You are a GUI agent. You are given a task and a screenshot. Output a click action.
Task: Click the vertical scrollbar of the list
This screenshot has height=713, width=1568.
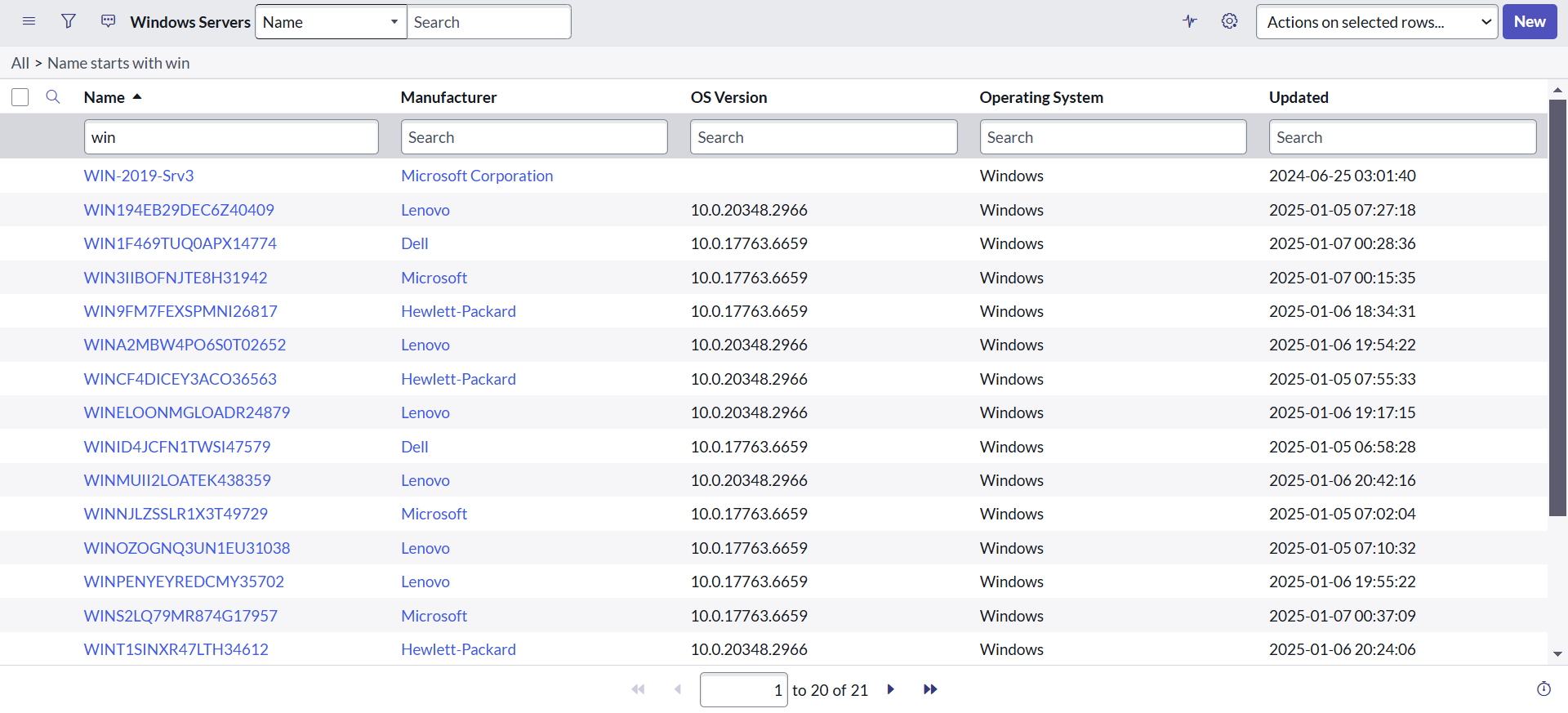(1557, 310)
